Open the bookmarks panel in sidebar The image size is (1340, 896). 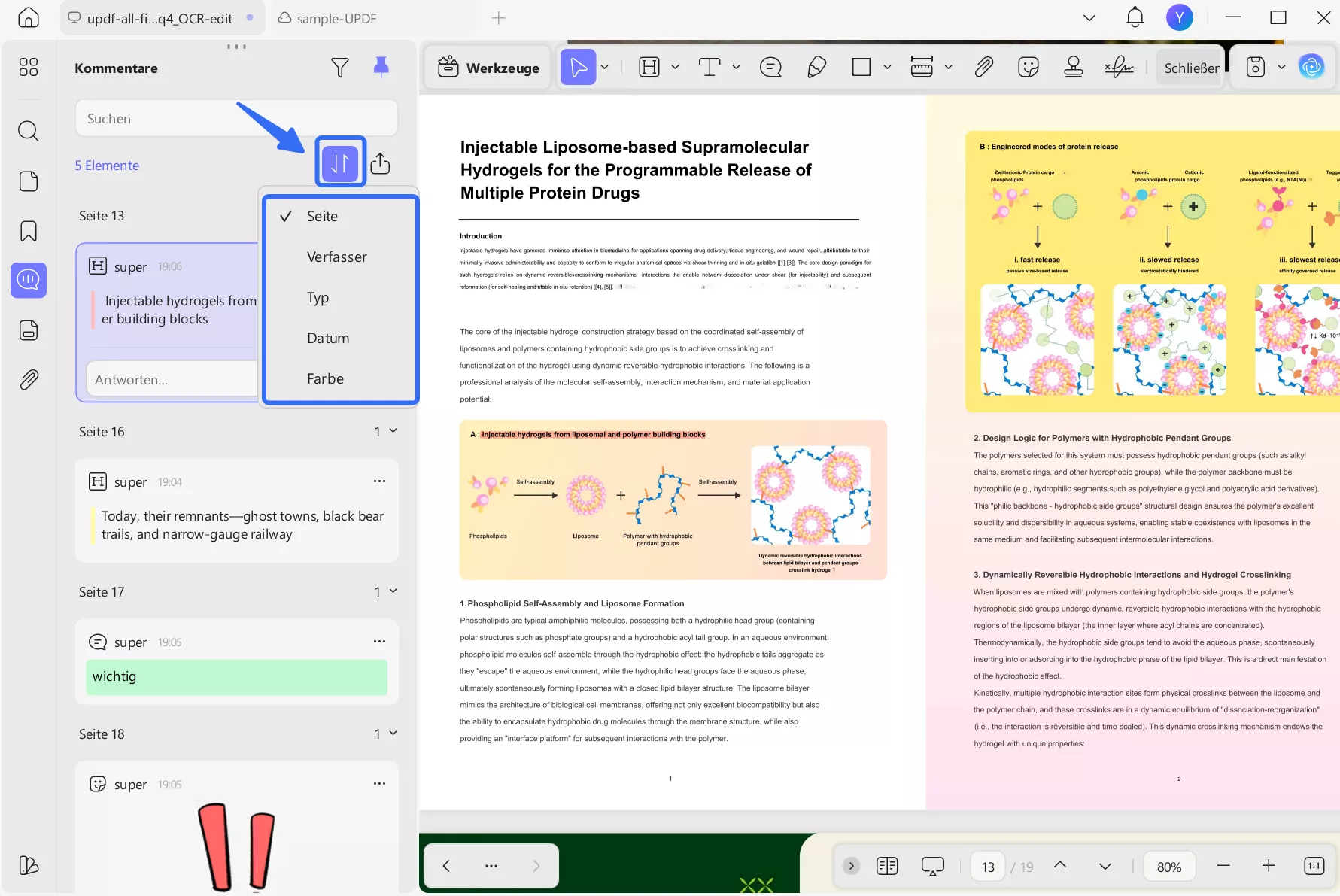click(29, 231)
